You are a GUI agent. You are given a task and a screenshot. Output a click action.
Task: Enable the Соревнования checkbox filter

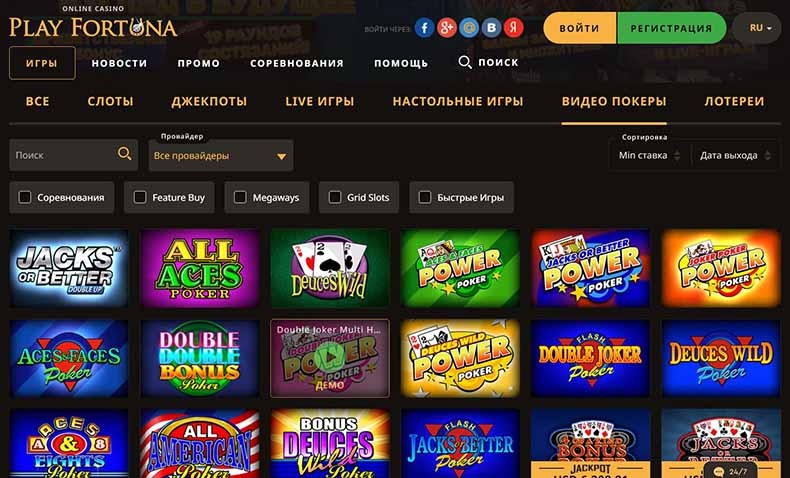[25, 197]
